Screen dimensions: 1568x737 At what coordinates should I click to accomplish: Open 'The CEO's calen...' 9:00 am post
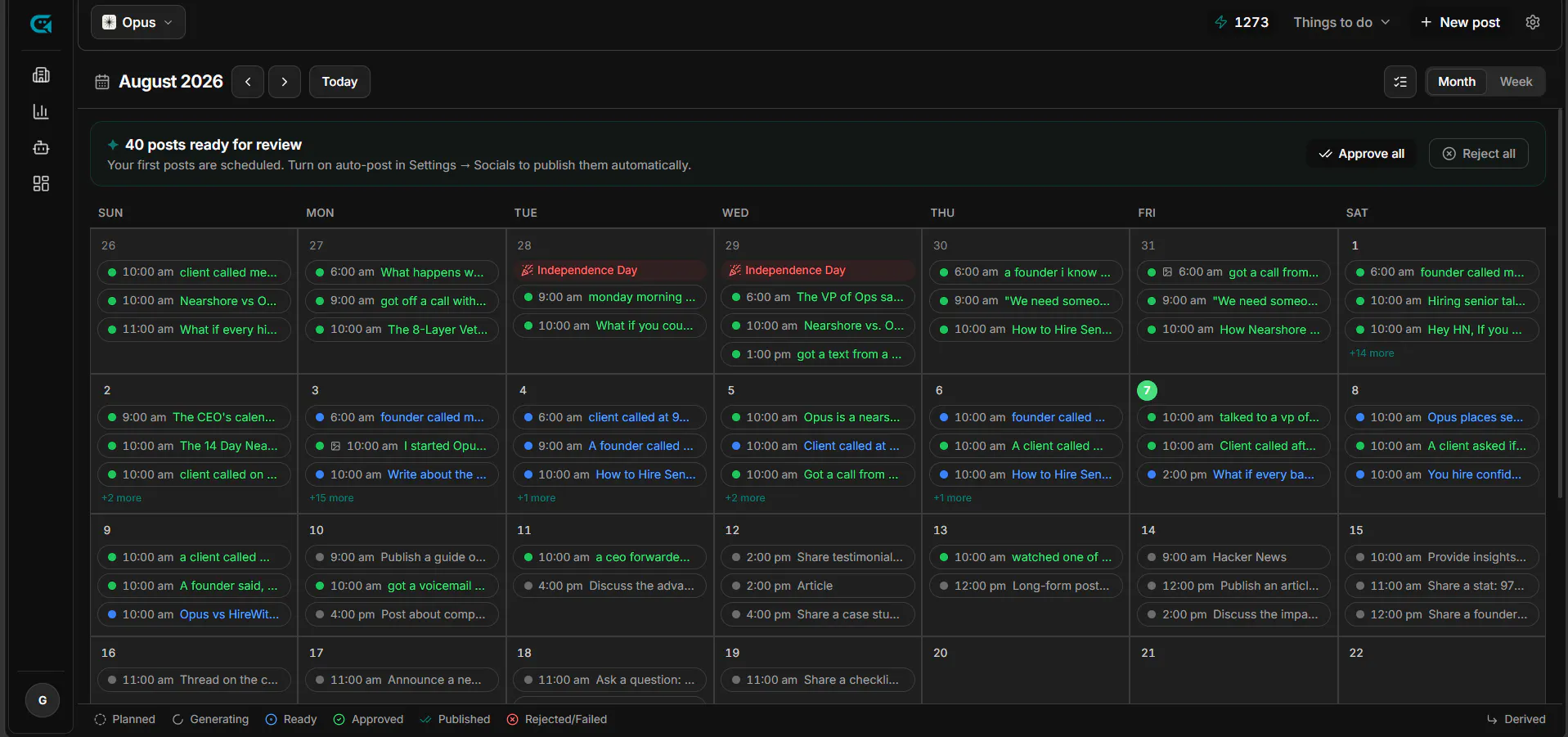[x=194, y=417]
